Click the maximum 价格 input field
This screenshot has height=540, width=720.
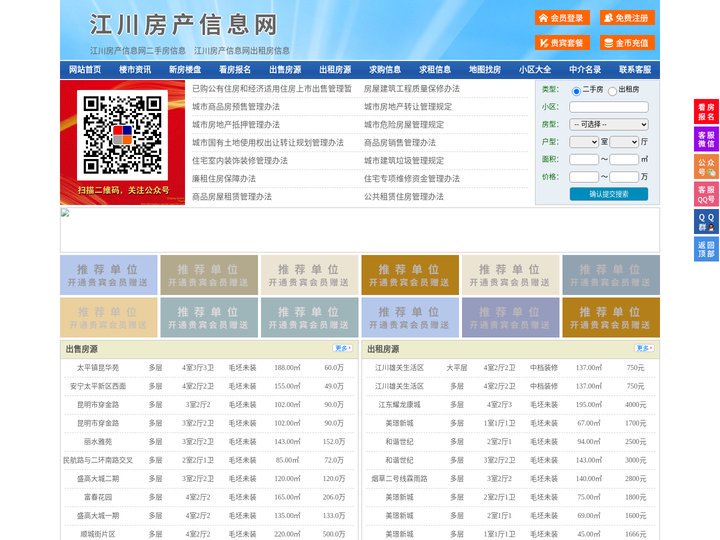(624, 177)
